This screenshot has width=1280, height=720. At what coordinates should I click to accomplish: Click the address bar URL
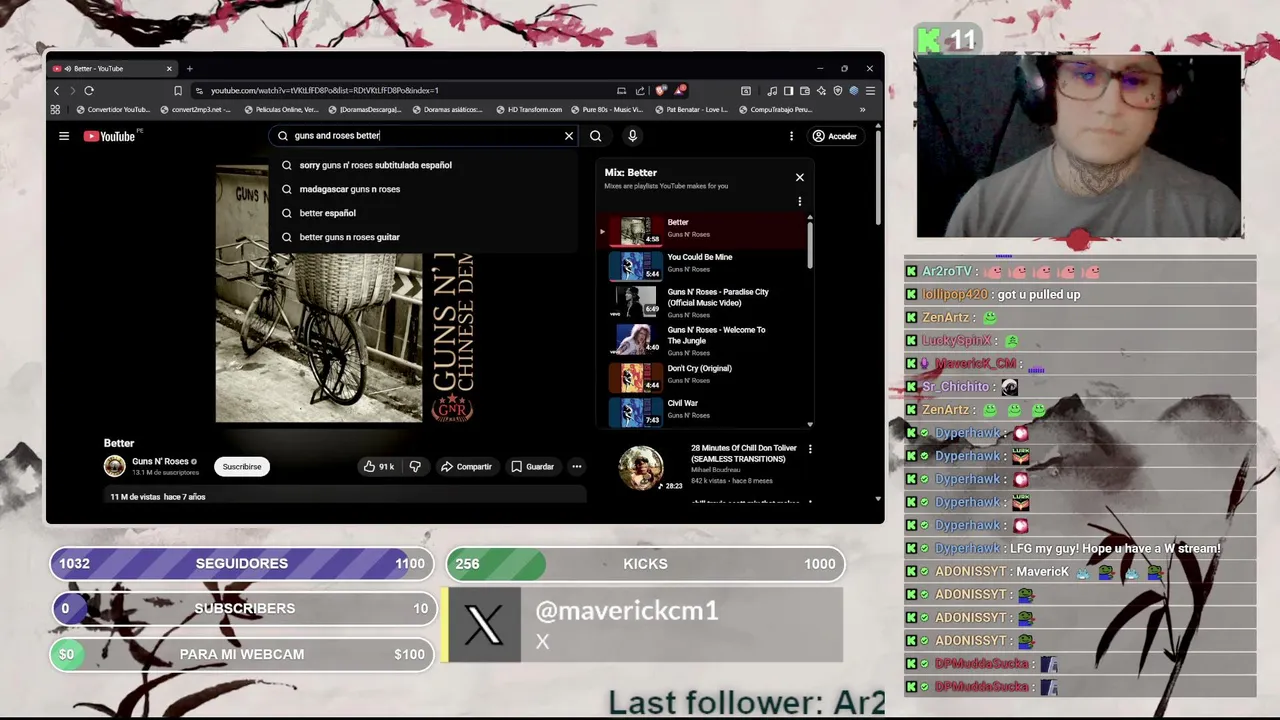[x=325, y=90]
